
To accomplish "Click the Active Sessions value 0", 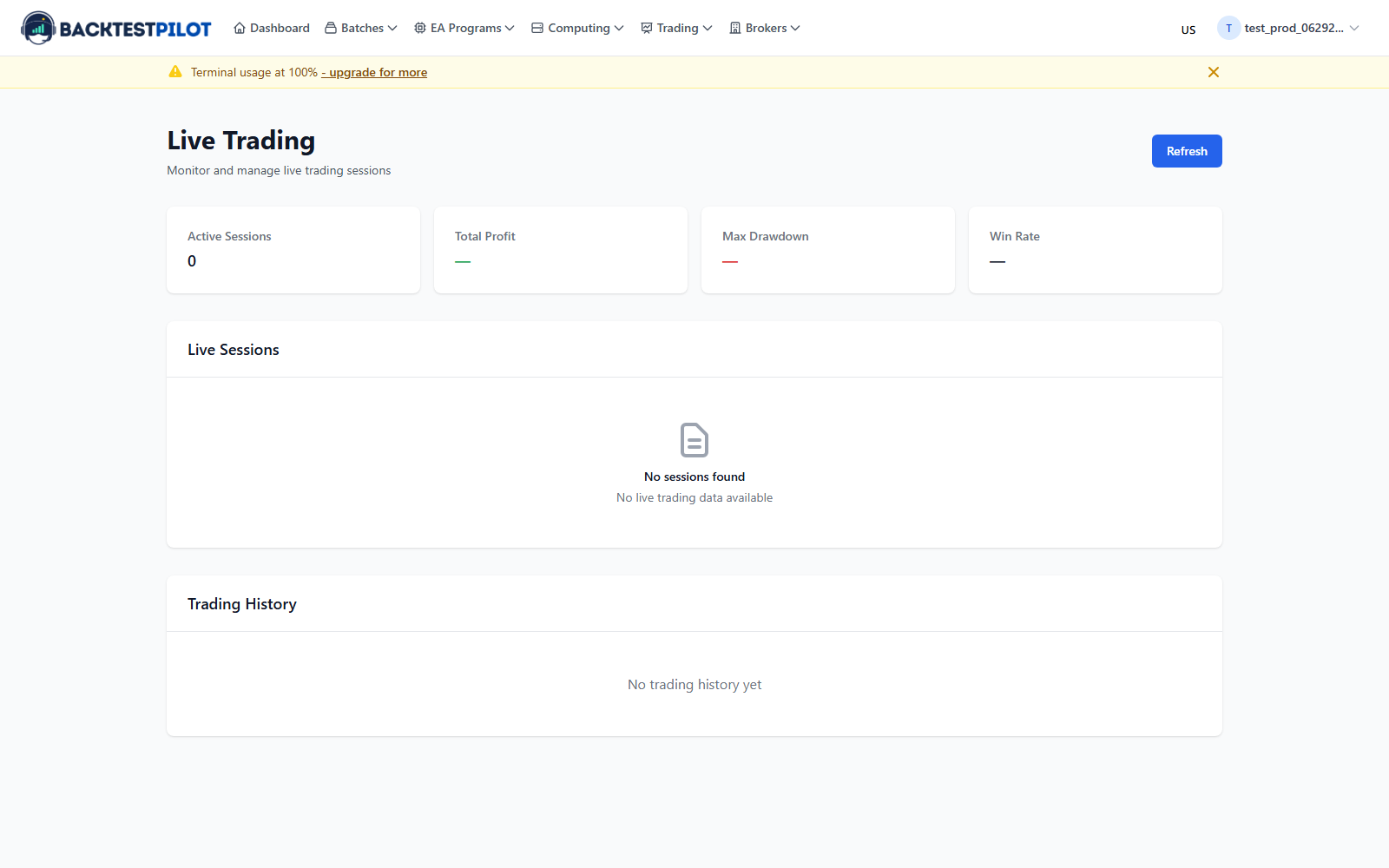I will click(192, 261).
